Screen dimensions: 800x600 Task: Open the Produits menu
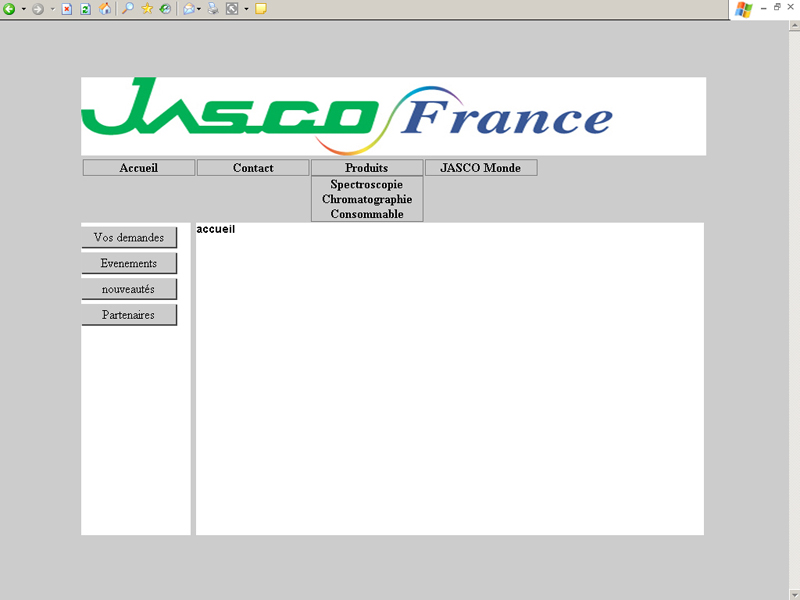(367, 168)
